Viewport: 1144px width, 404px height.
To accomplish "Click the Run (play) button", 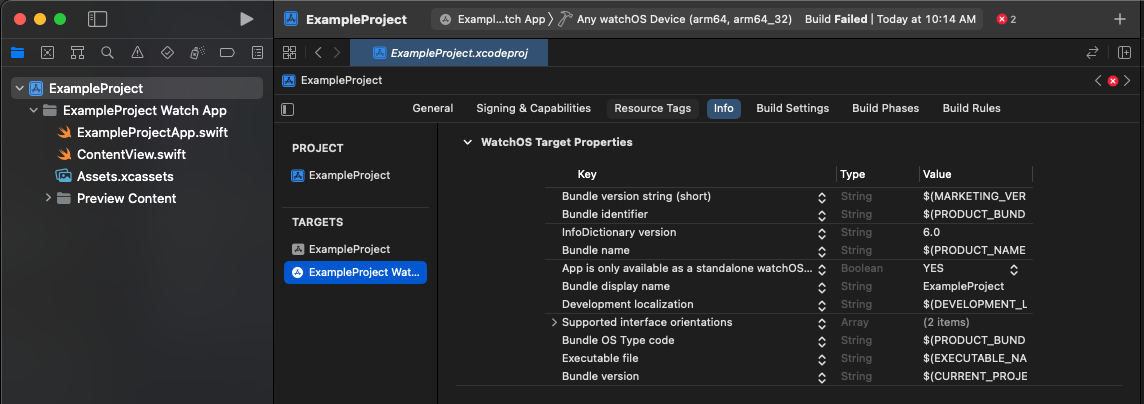I will (x=247, y=19).
